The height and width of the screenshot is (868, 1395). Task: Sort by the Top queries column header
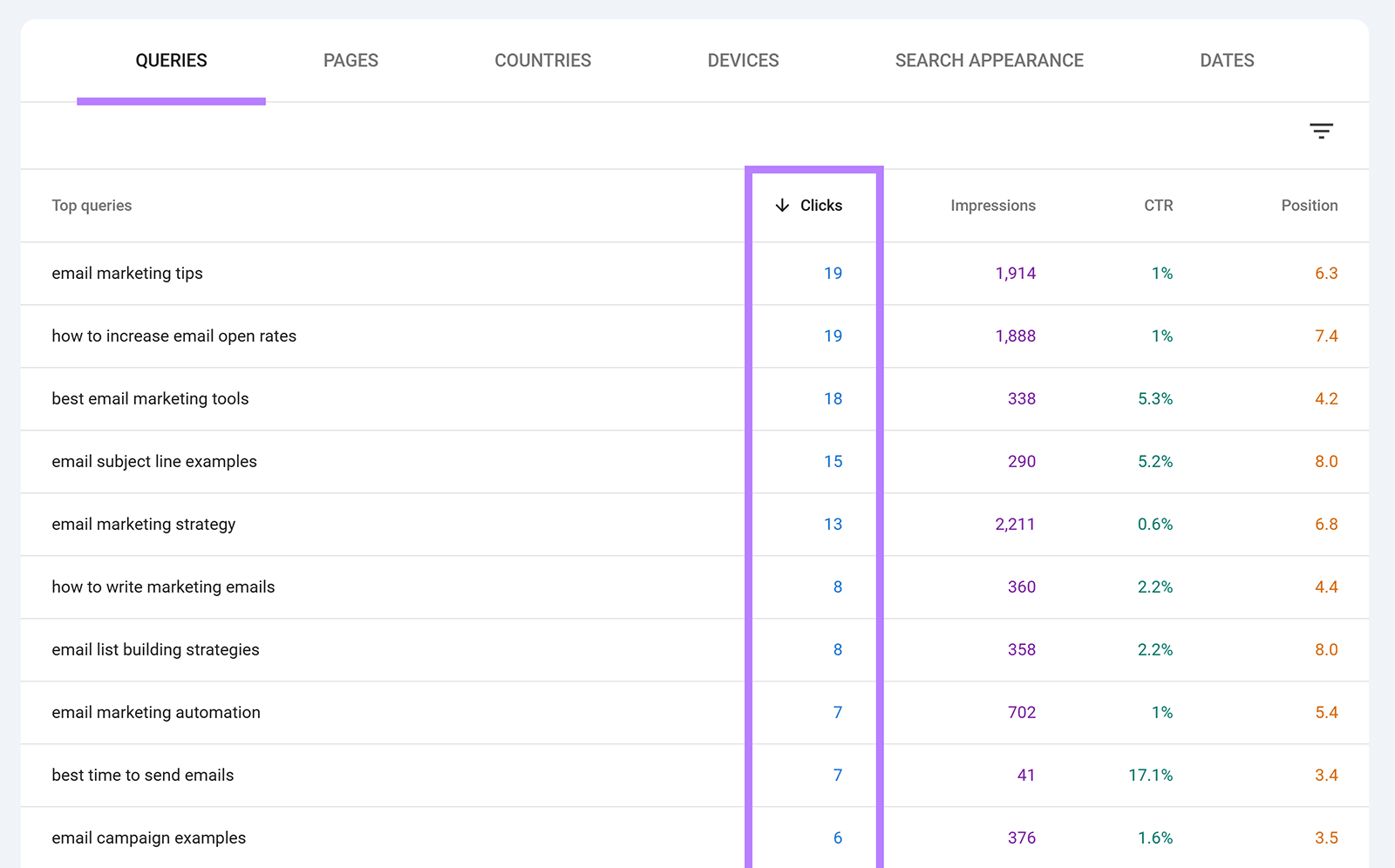92,206
